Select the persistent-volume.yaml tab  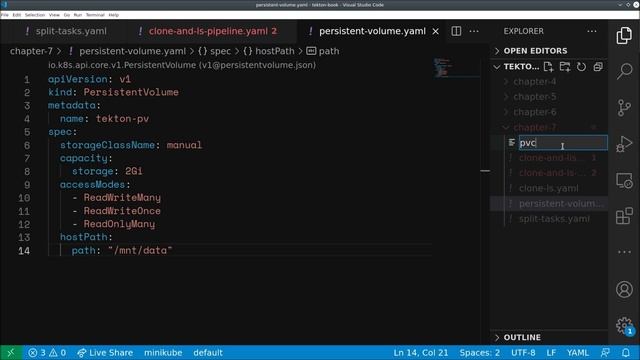click(372, 31)
